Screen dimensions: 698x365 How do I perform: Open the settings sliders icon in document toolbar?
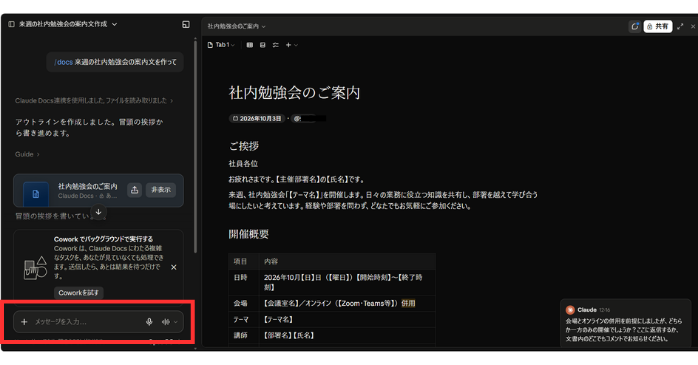pyautogui.click(x=276, y=45)
